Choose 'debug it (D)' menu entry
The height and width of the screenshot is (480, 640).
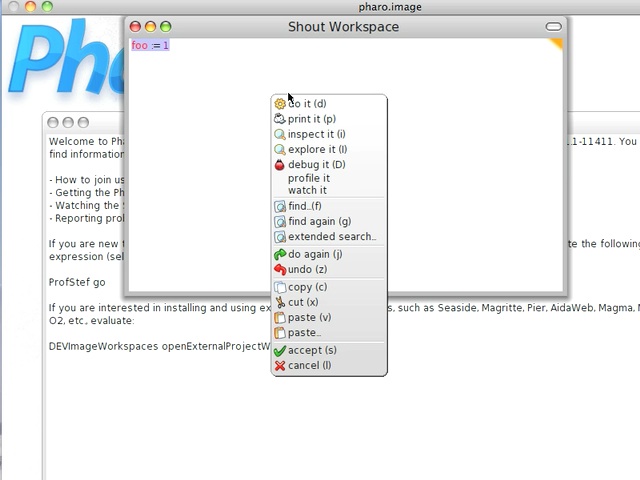coord(329,164)
